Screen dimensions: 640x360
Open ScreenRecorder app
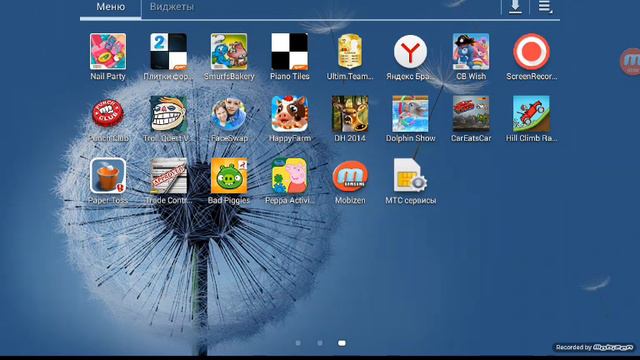pos(531,52)
